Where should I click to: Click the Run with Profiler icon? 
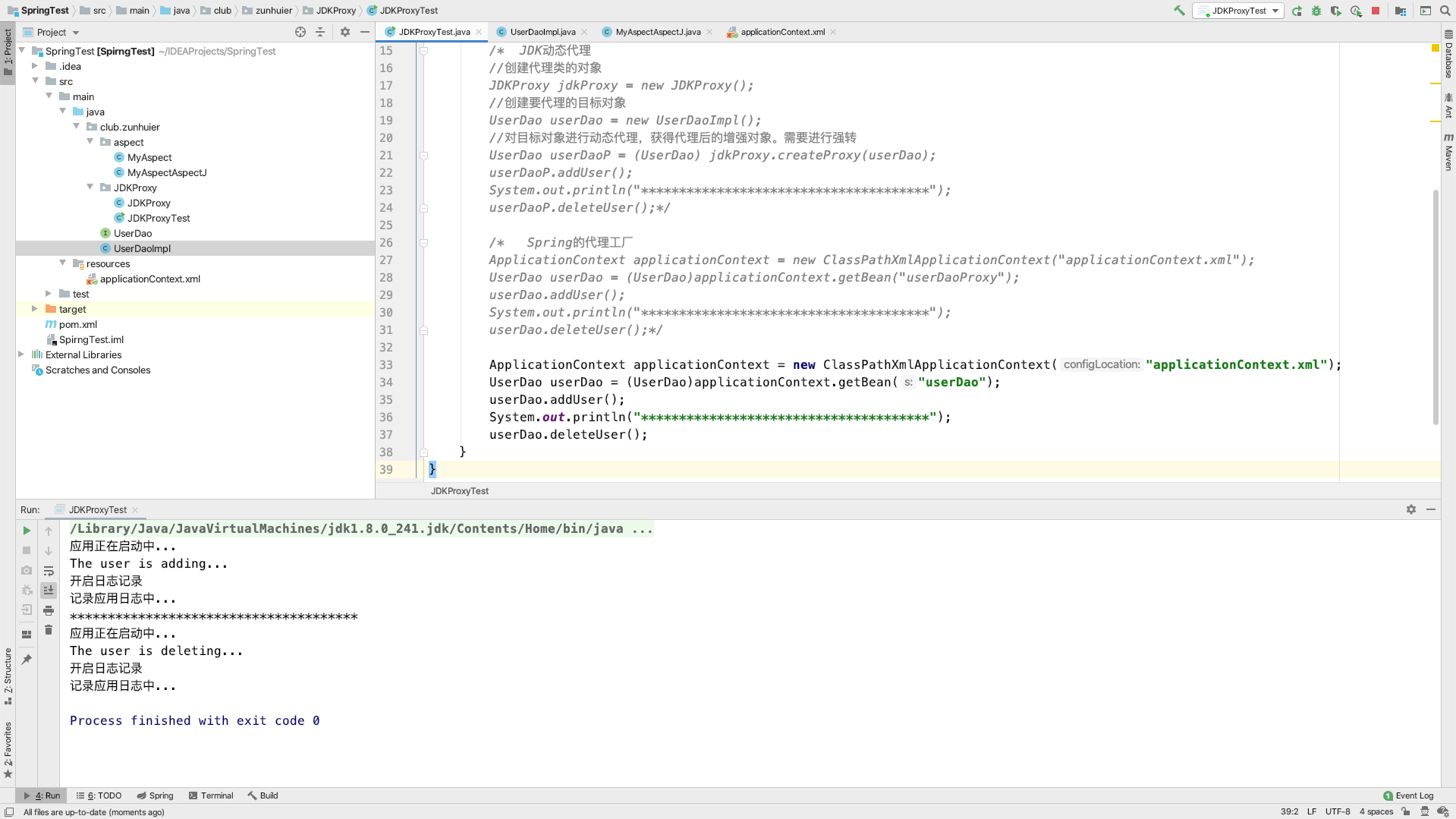coord(1356,11)
